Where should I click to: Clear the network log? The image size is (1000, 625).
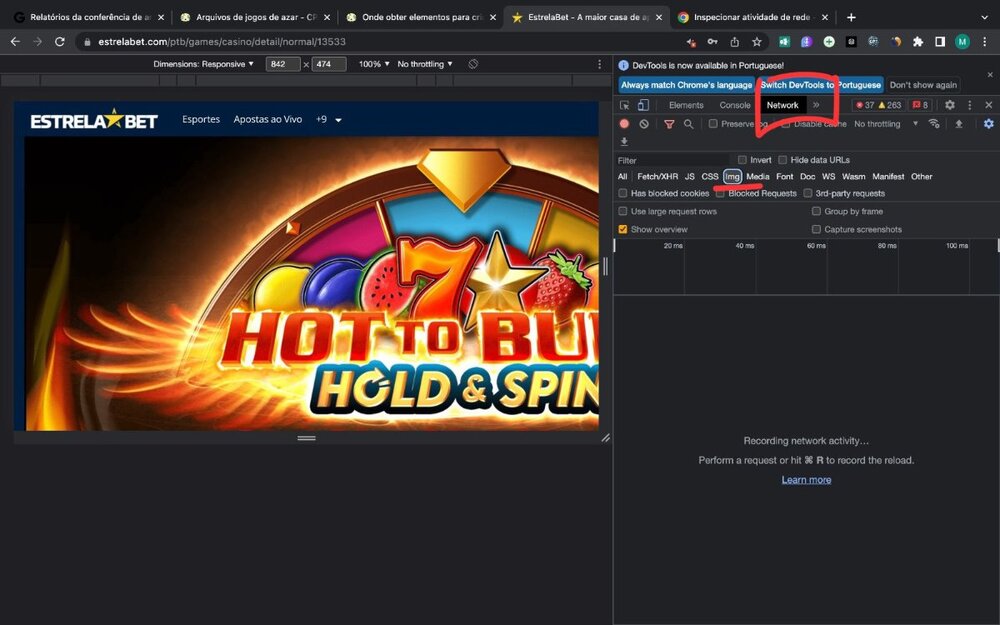point(644,124)
